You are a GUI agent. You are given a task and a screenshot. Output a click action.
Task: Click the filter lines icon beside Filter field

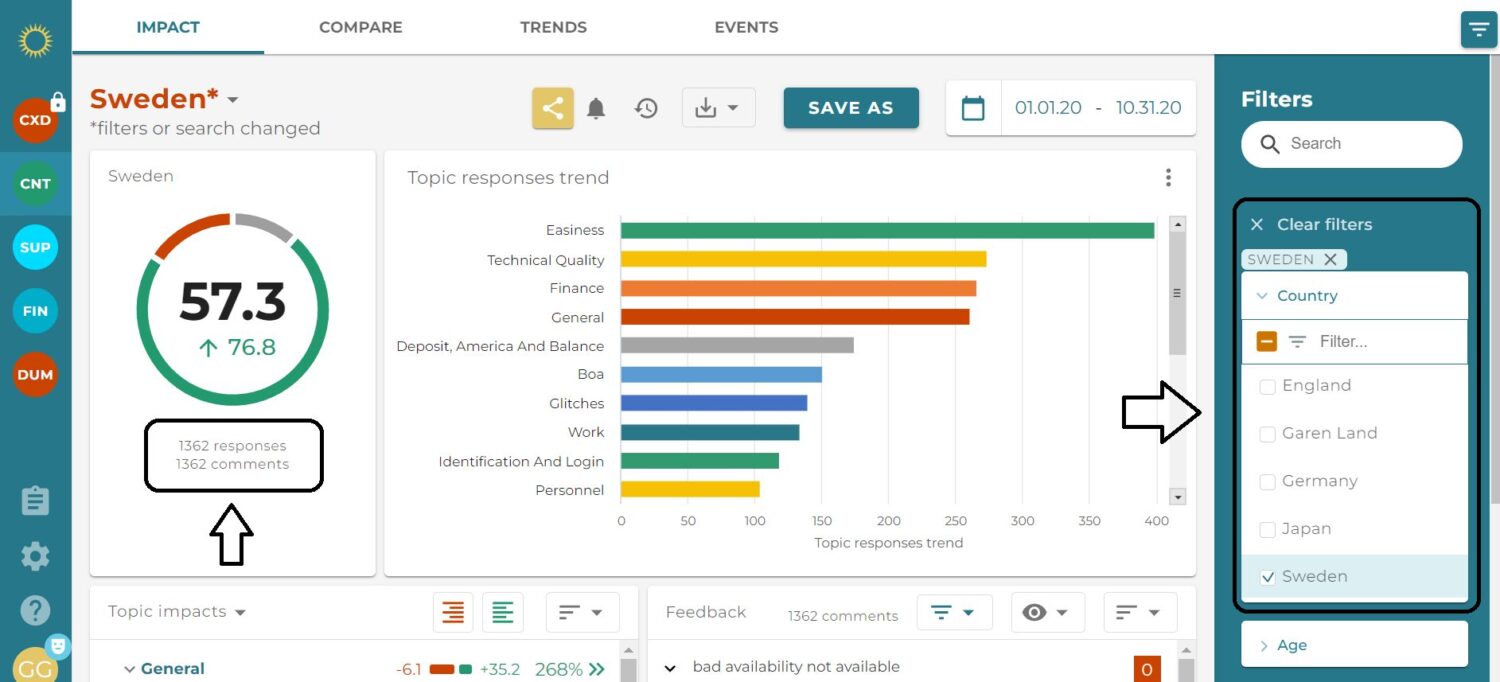click(x=1298, y=342)
